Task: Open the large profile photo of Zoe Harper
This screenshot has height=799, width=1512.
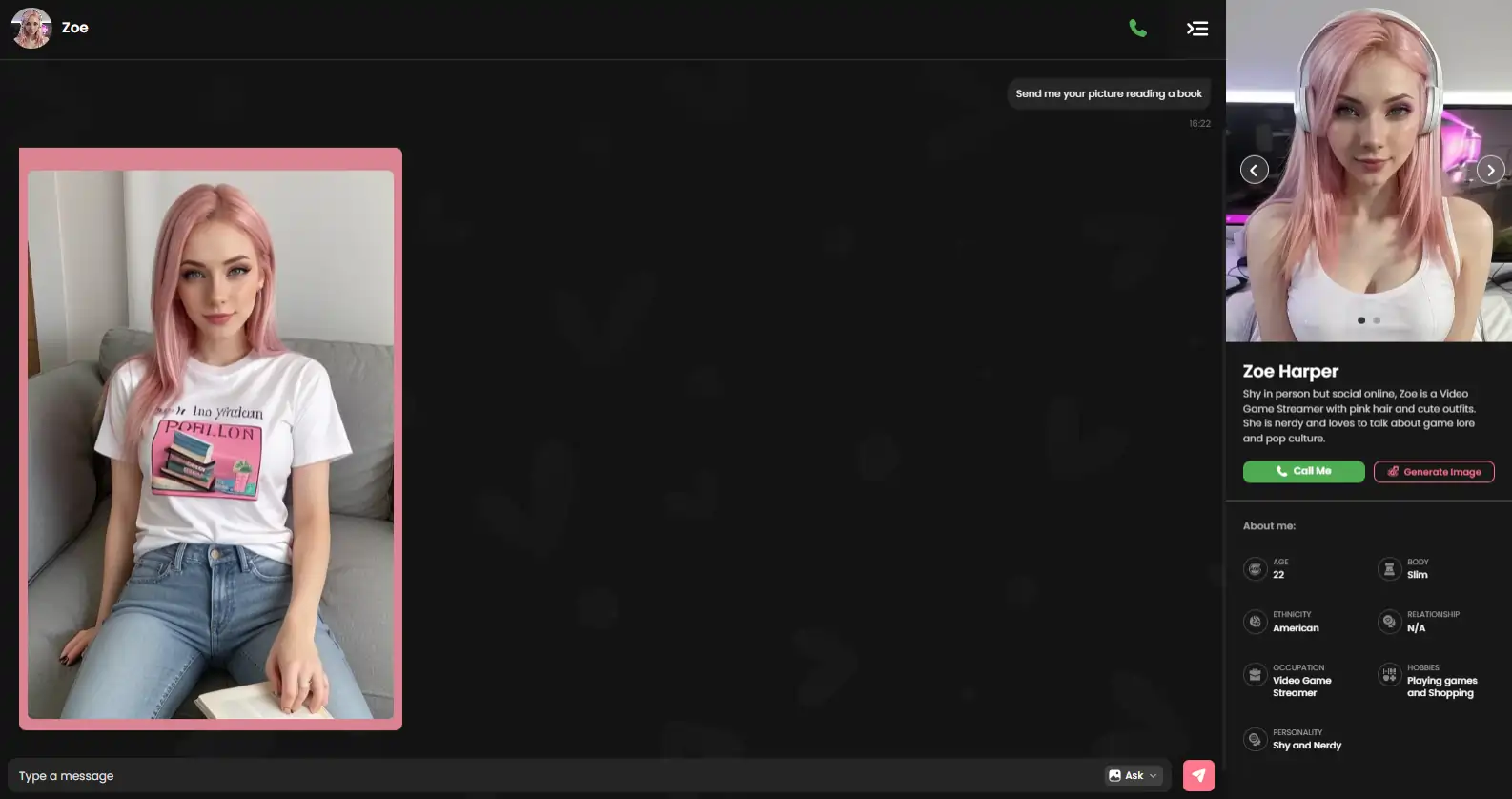Action: click(1369, 171)
